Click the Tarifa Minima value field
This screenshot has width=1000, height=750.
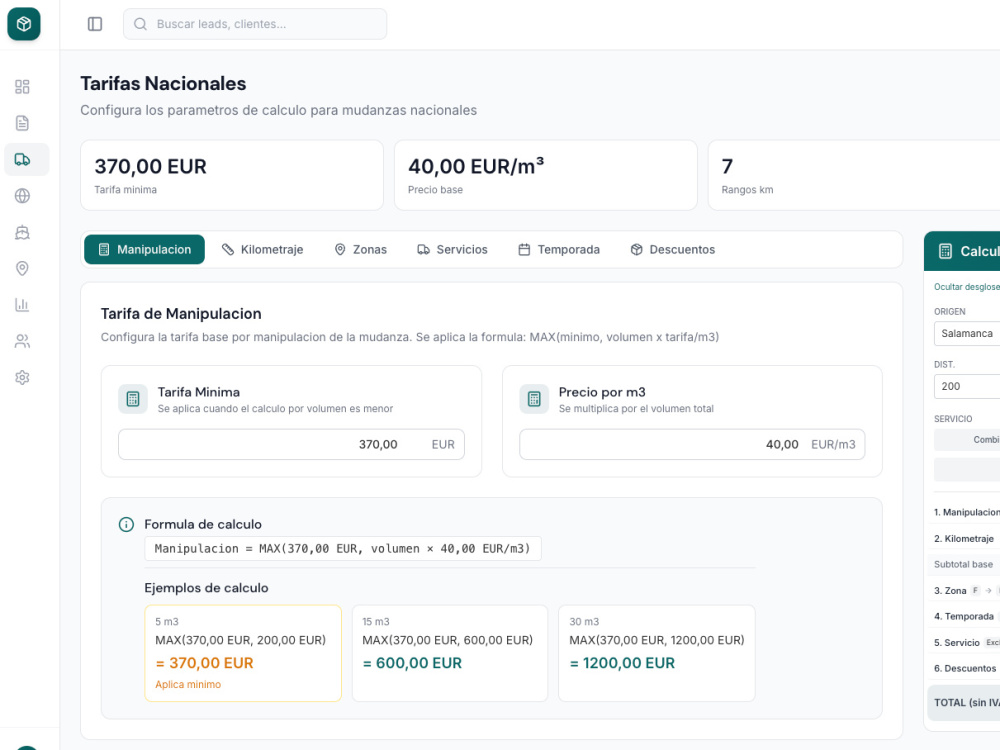291,445
